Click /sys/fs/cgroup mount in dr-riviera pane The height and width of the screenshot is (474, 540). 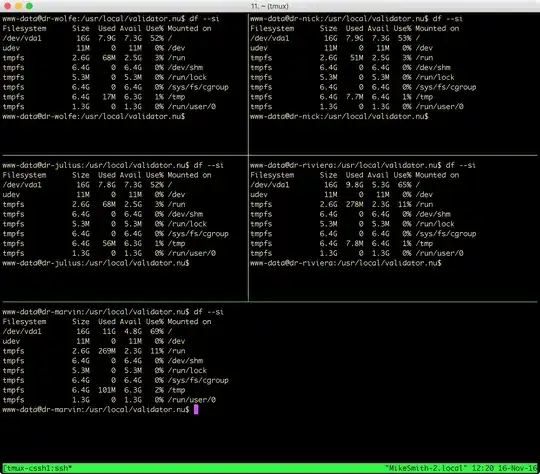446,234
